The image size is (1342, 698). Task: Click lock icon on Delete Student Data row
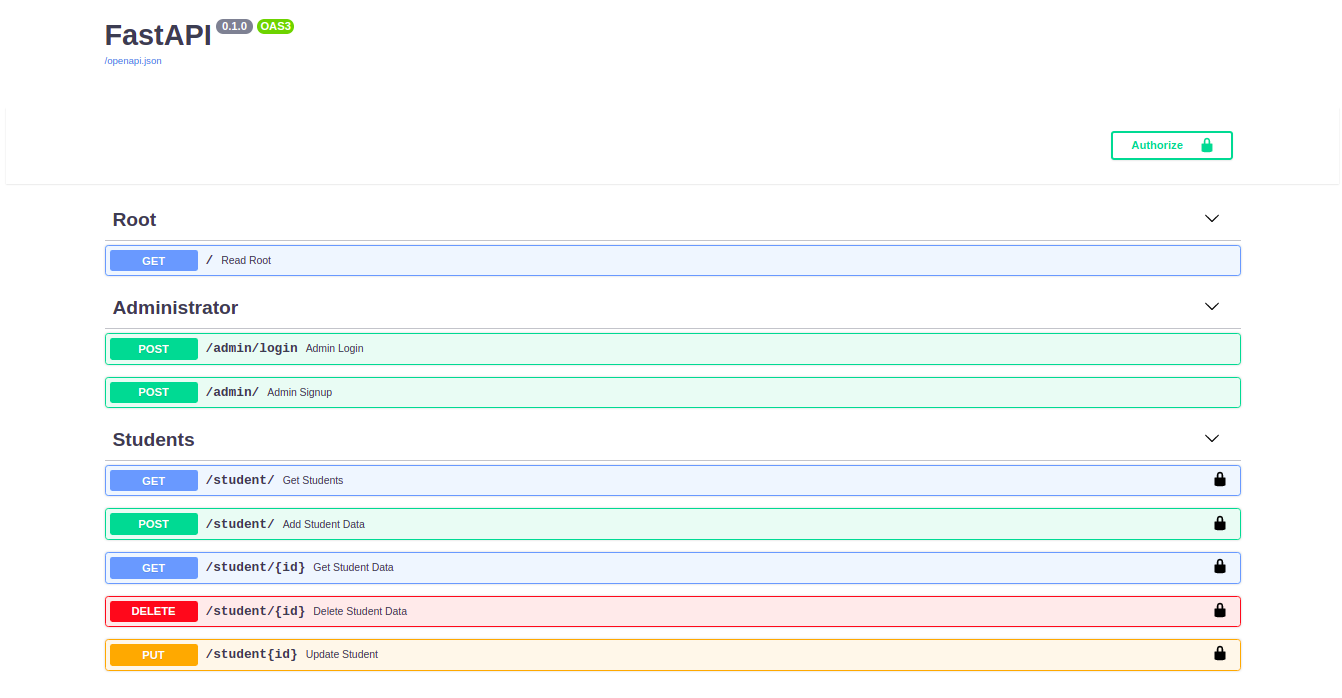point(1219,610)
